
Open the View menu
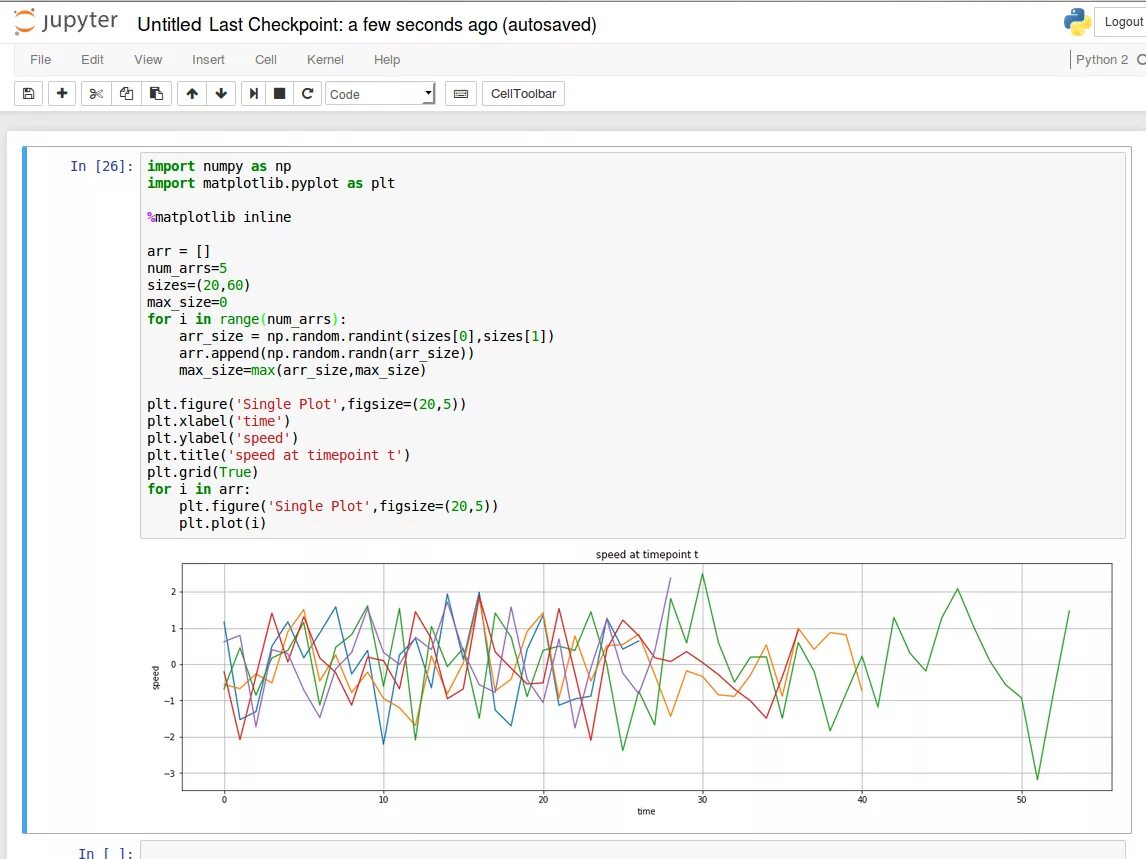148,60
